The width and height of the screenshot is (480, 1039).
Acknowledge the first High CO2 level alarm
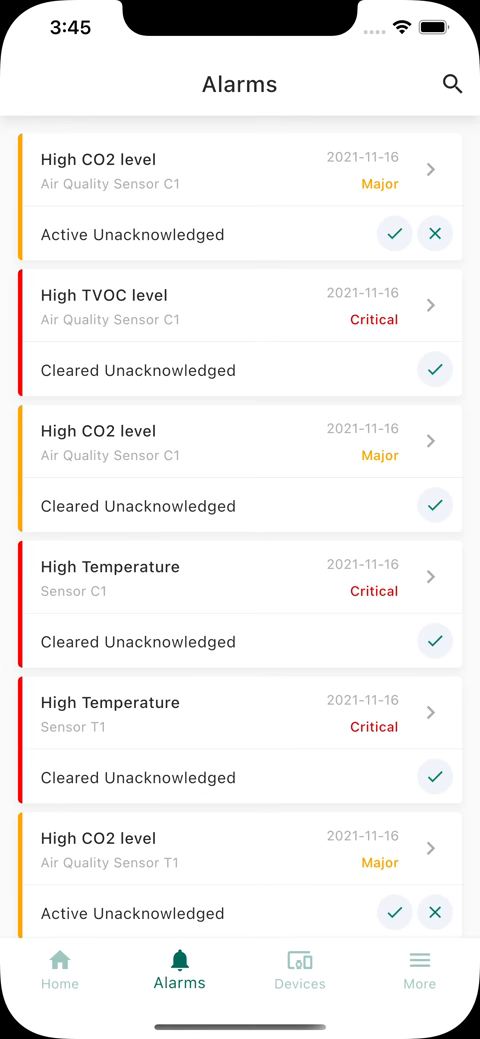click(x=395, y=234)
